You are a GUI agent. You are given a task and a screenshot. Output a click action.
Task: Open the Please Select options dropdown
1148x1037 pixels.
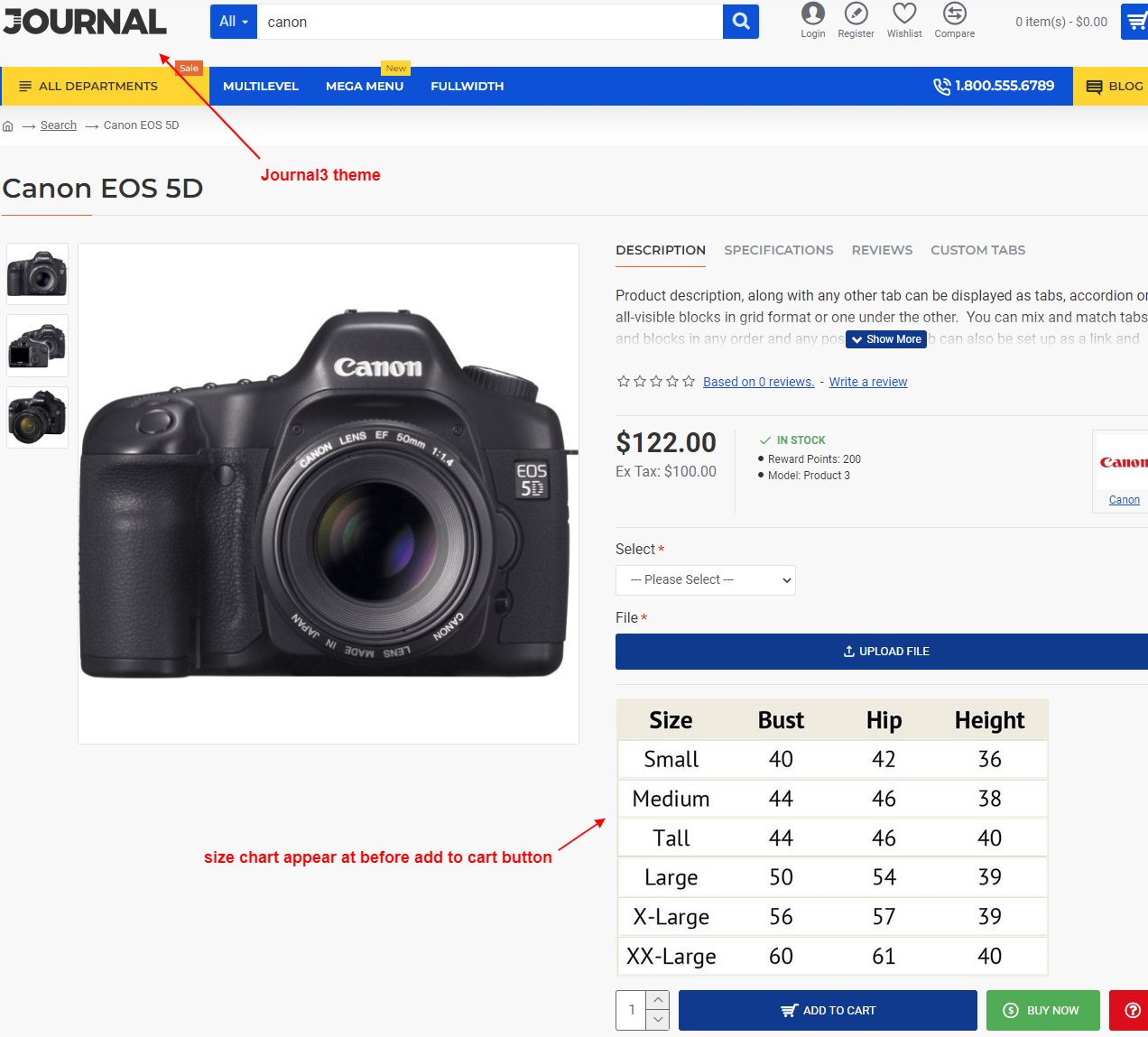coord(705,580)
